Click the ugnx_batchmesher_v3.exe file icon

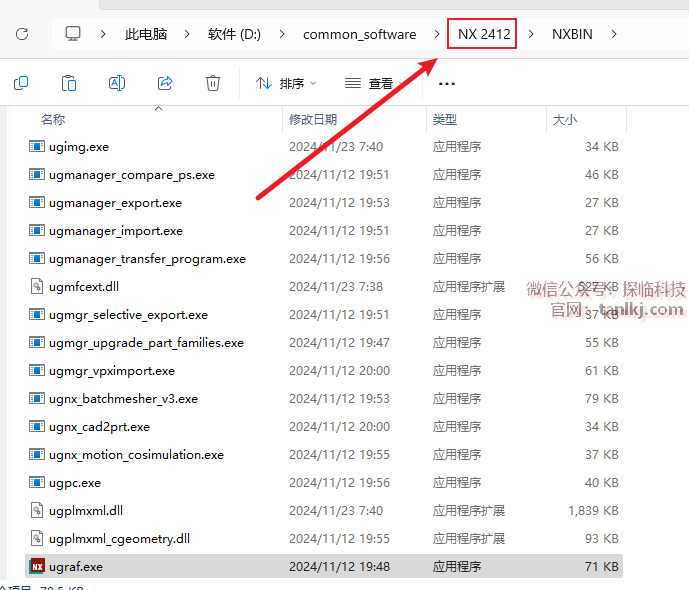37,398
